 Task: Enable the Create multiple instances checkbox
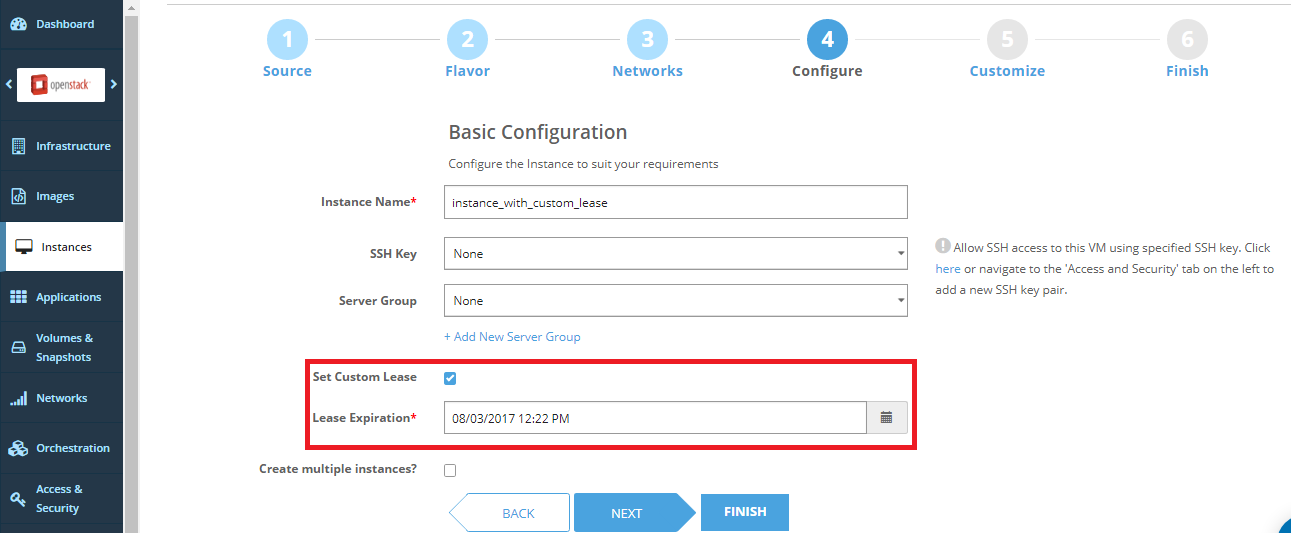pos(450,470)
